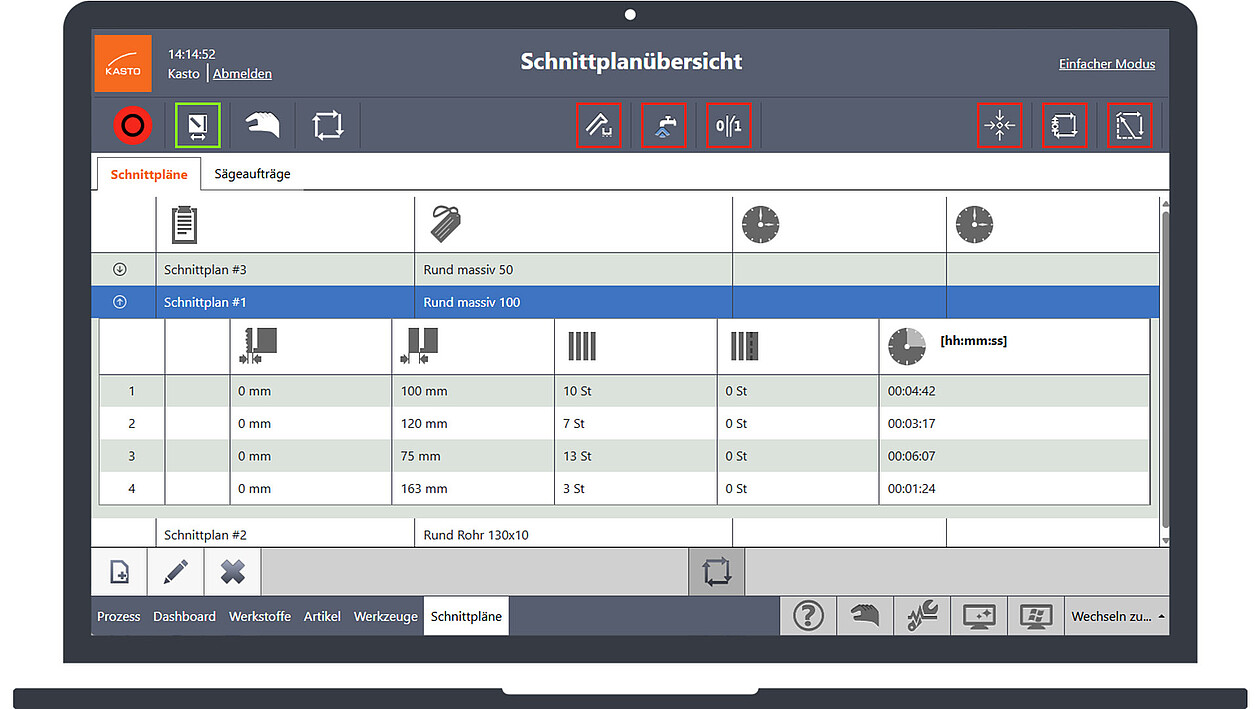Click the Abmelden logout link

click(242, 74)
